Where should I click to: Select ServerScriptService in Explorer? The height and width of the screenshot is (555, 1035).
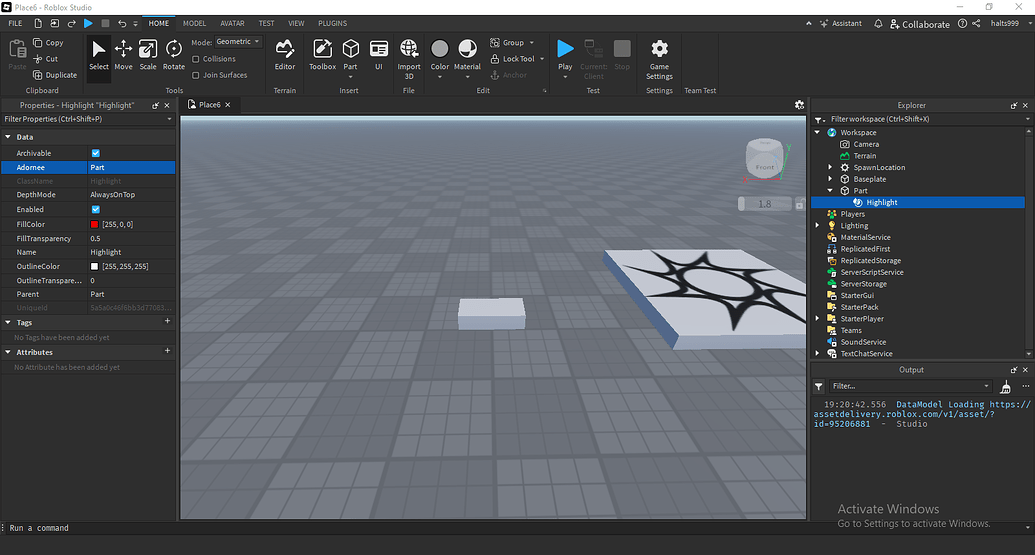(x=871, y=273)
